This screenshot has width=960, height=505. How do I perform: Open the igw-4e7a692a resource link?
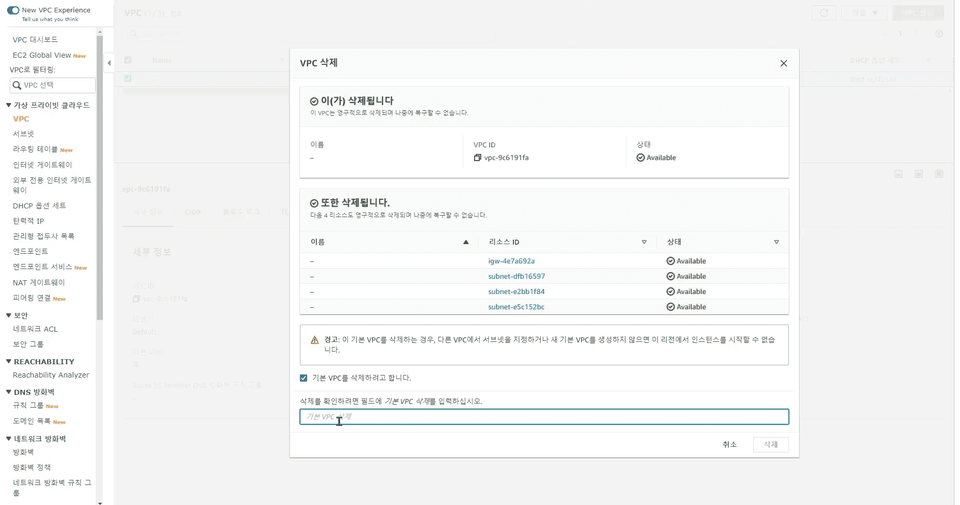tap(511, 261)
